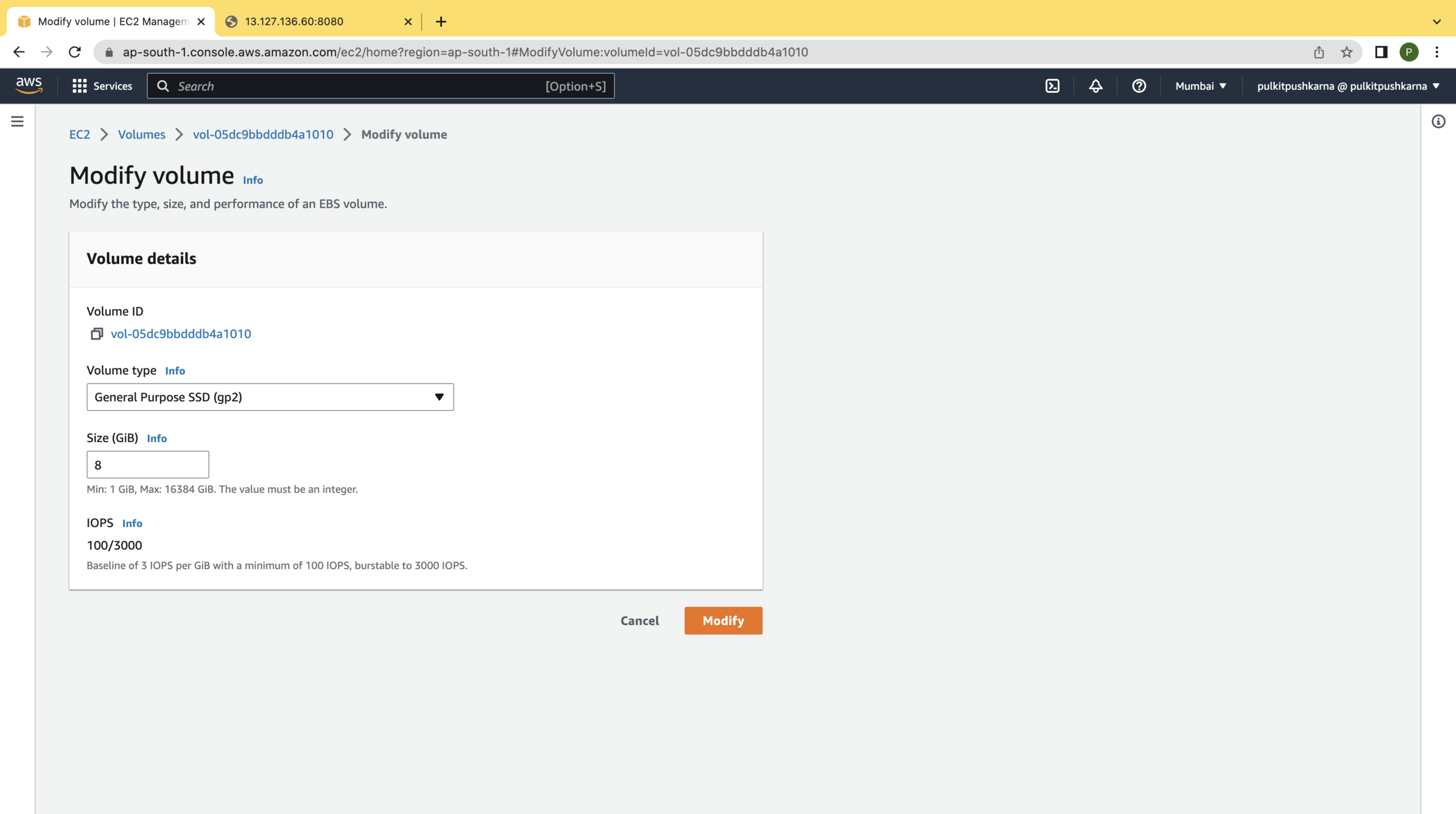
Task: Expand the pulkitpushkarna account menu
Action: click(1347, 86)
